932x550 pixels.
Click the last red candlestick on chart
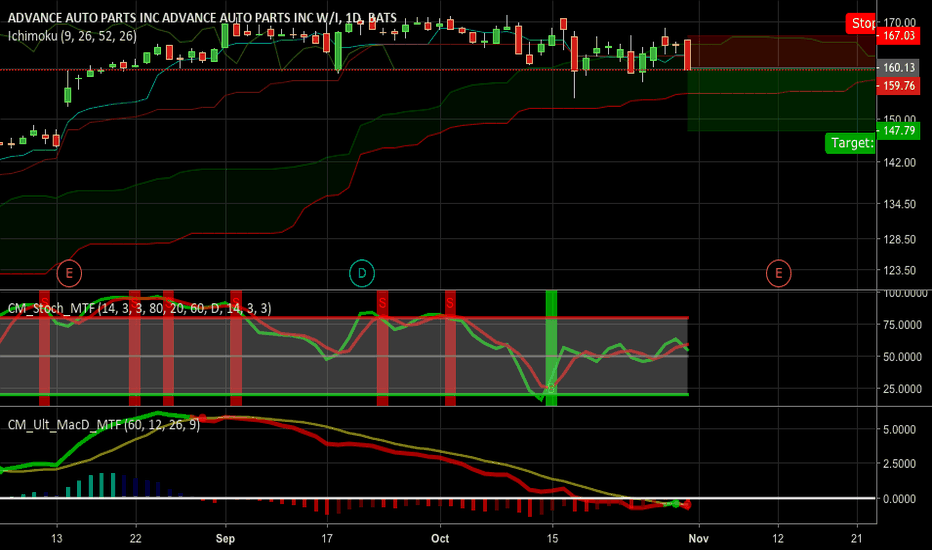tap(688, 55)
